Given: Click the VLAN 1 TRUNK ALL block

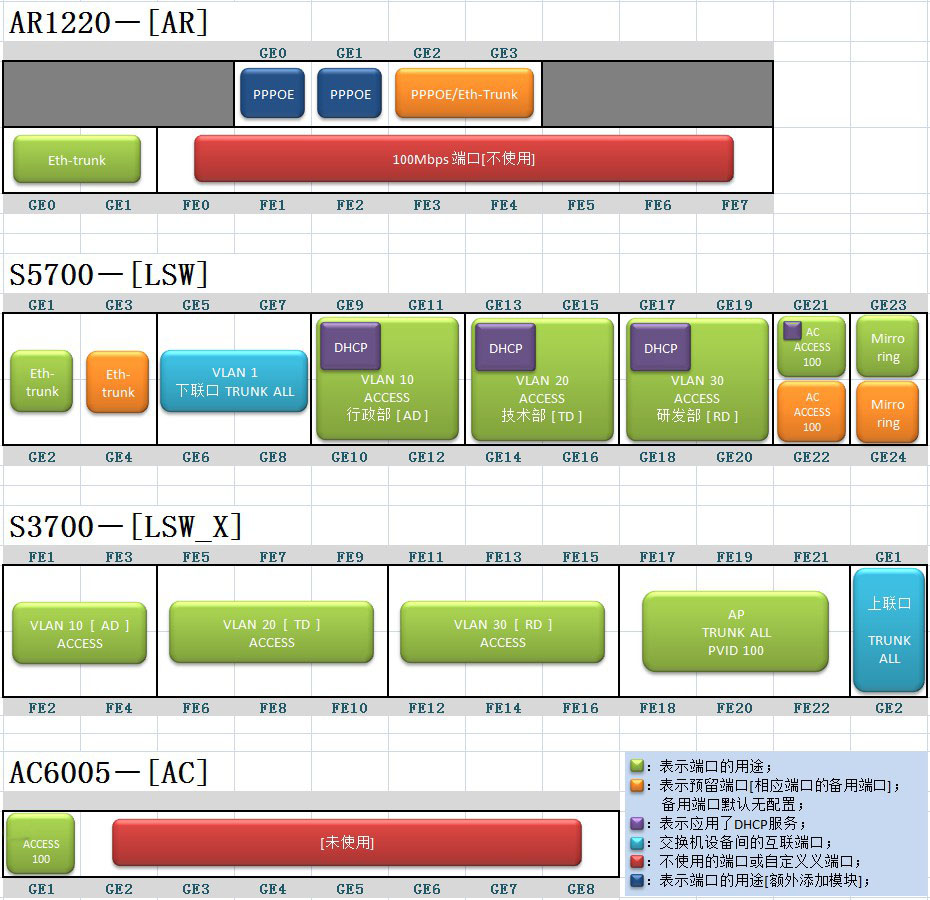Looking at the screenshot, I should (x=234, y=381).
